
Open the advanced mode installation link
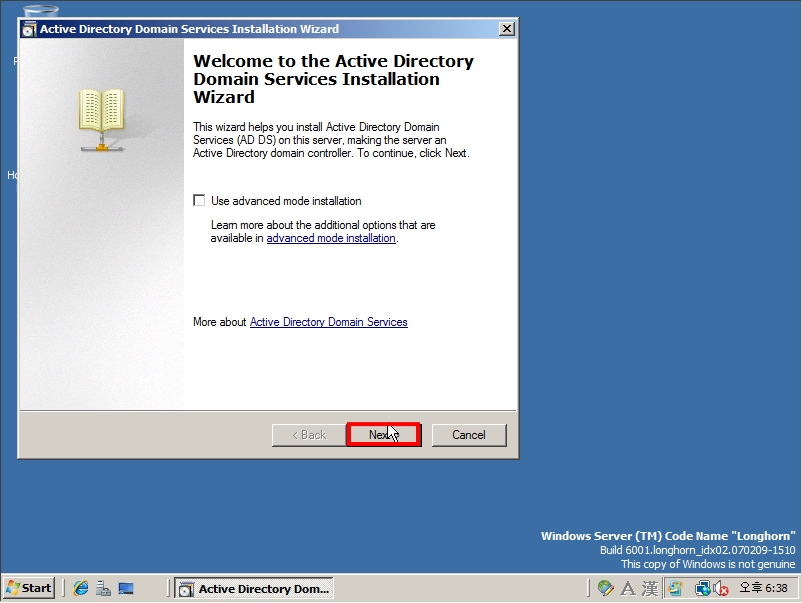[331, 238]
